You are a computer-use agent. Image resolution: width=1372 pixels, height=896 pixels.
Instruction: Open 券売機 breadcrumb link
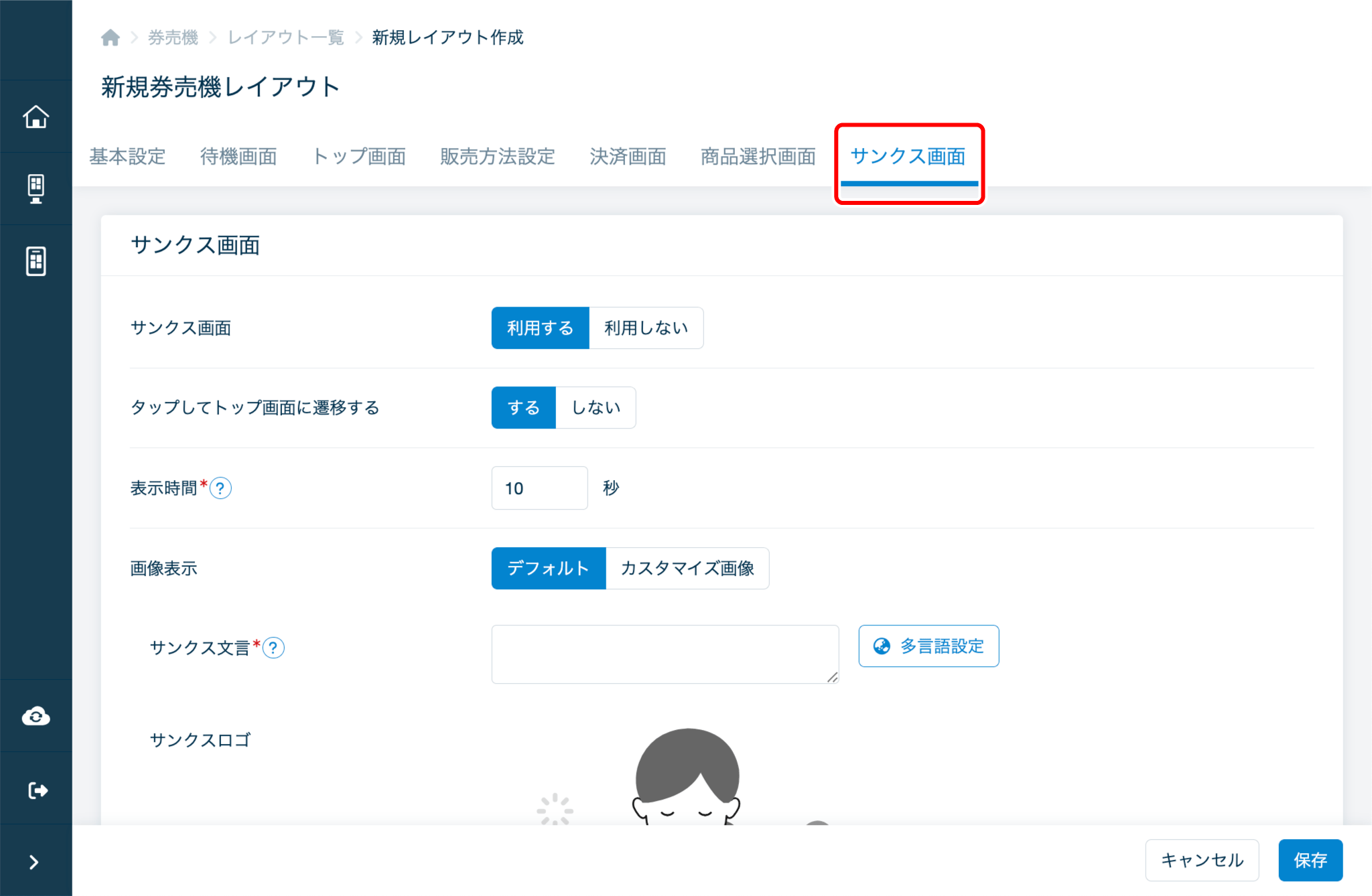coord(173,38)
